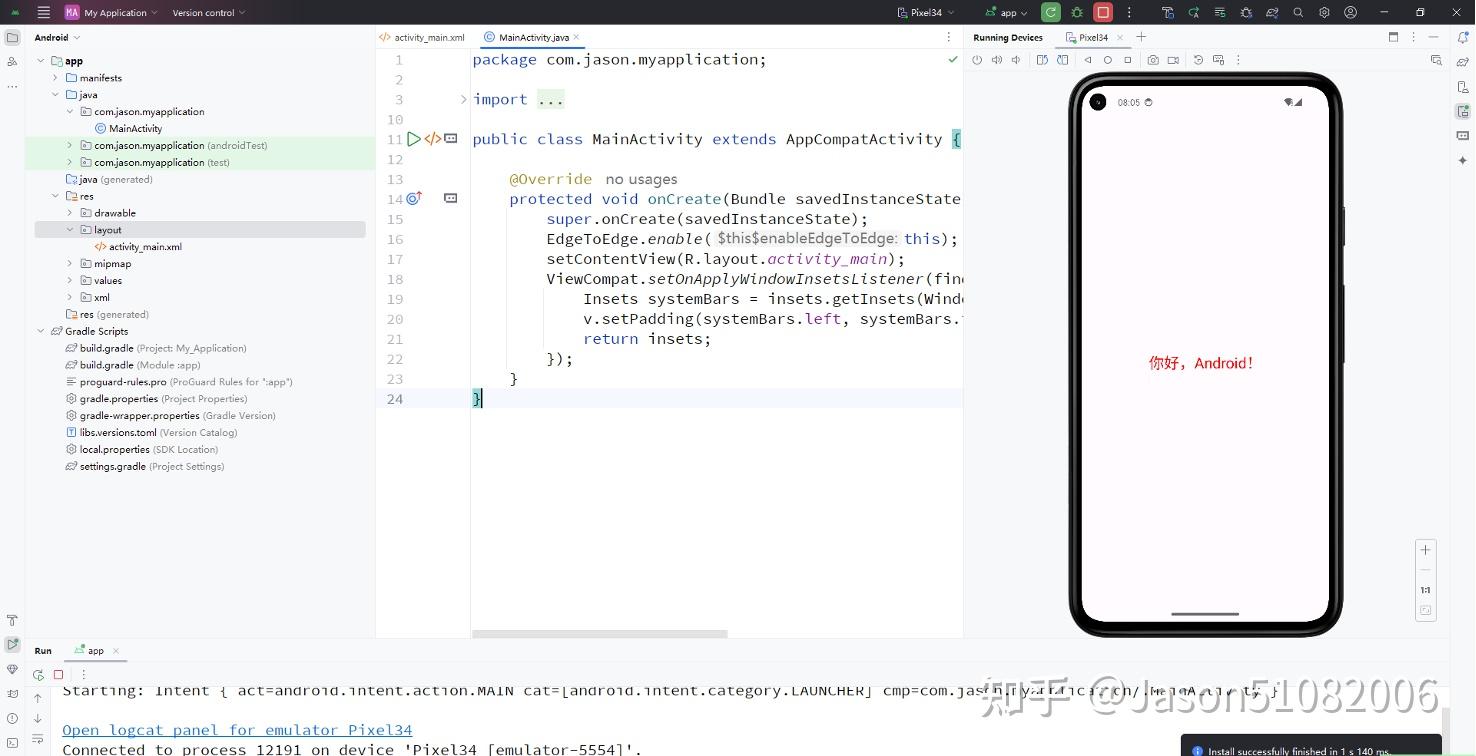
Task: Rerun the app with the green toolbar button
Action: (1050, 12)
